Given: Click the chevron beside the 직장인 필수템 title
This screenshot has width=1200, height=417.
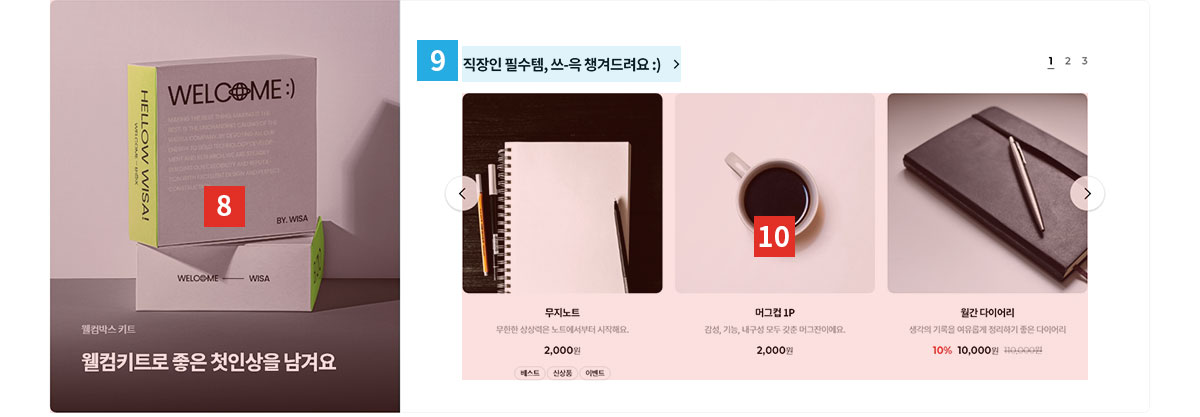Looking at the screenshot, I should [x=677, y=64].
